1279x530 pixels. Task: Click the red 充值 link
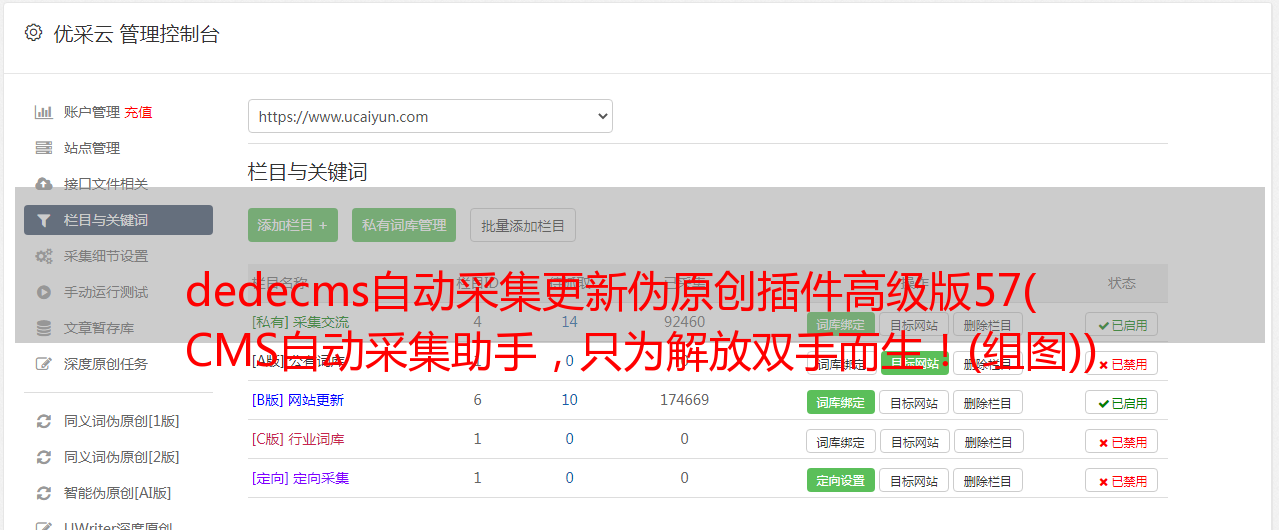pyautogui.click(x=139, y=112)
